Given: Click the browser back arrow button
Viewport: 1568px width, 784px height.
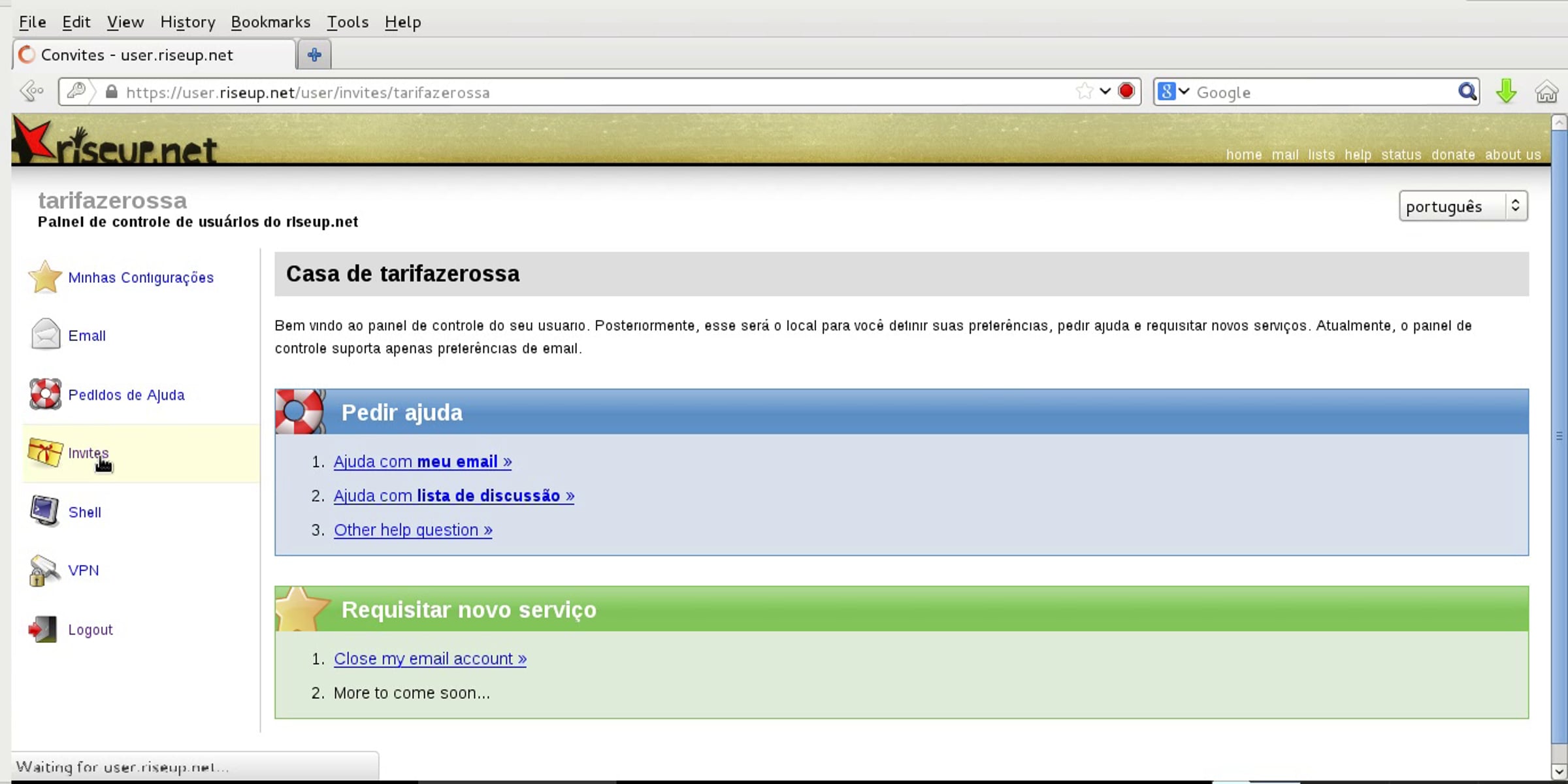Looking at the screenshot, I should click(31, 91).
